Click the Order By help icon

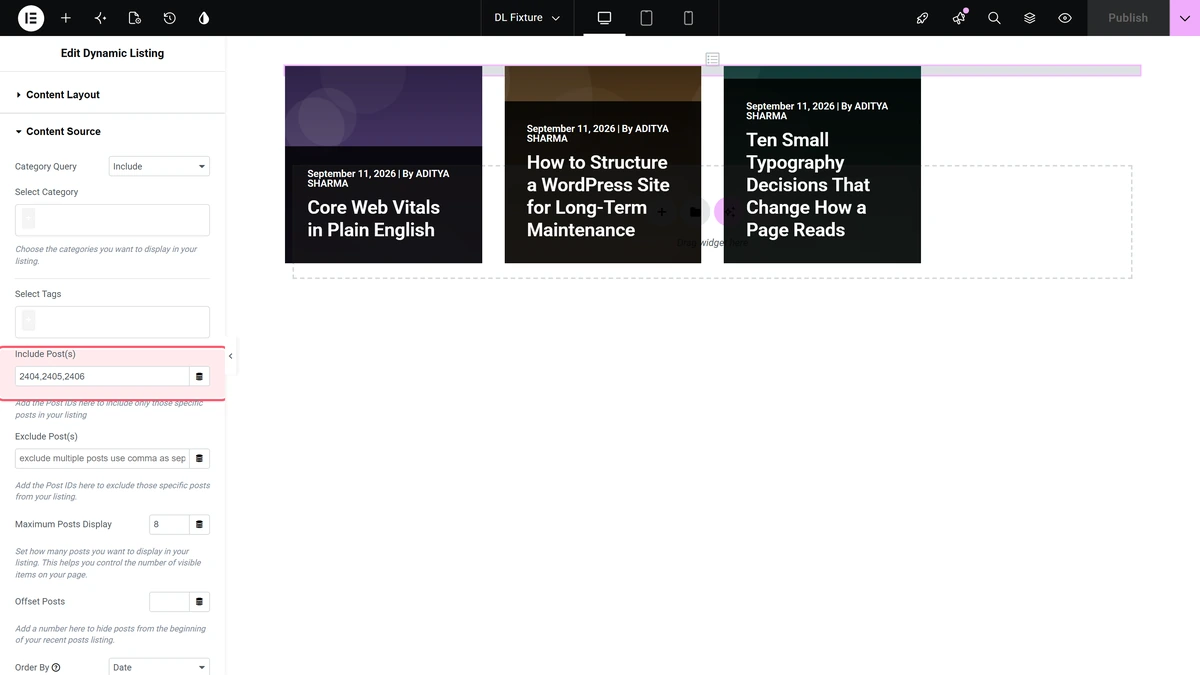tap(56, 667)
